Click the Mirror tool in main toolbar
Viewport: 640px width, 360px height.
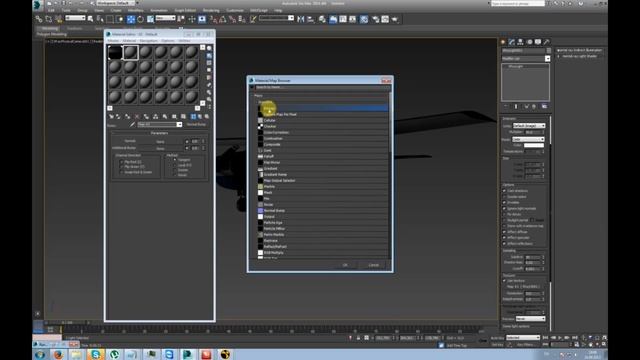coord(301,19)
